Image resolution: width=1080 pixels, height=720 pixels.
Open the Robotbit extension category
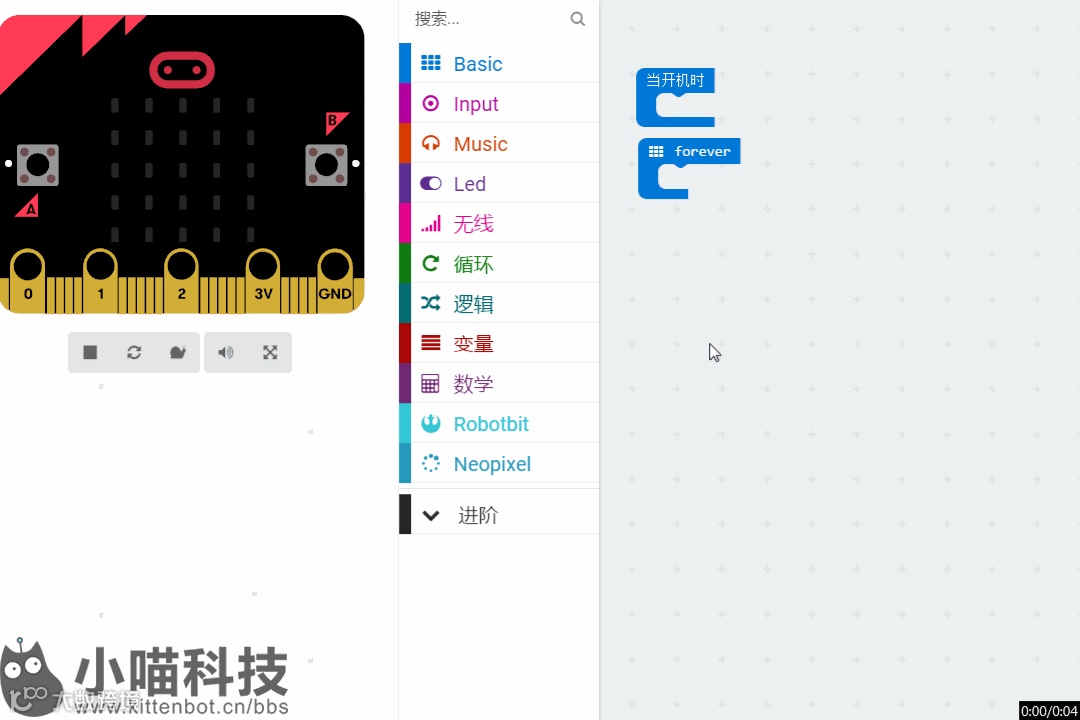pyautogui.click(x=499, y=423)
